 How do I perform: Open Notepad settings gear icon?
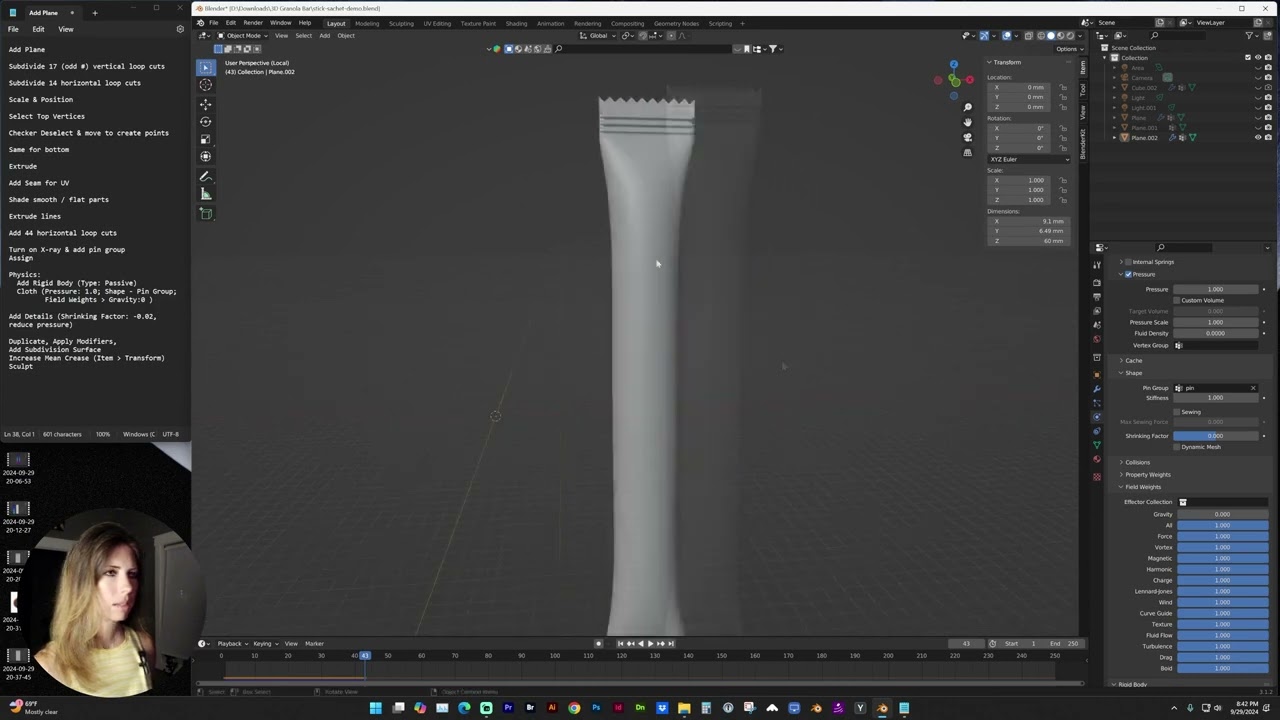[180, 29]
